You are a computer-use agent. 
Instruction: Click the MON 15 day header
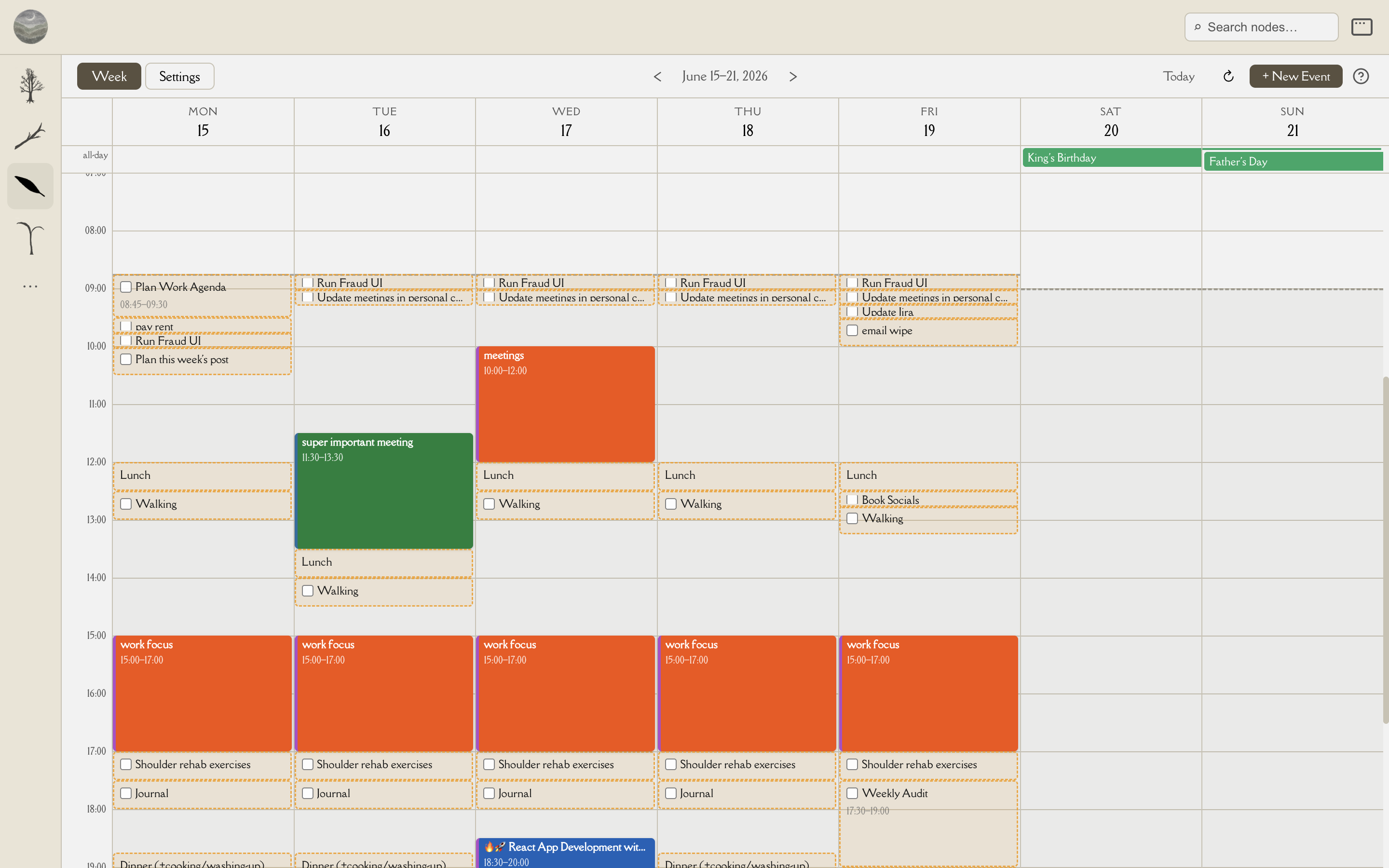pyautogui.click(x=203, y=122)
